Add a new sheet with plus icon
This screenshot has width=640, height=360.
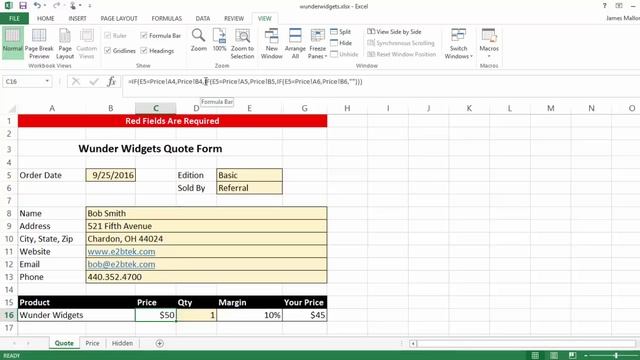coord(160,343)
